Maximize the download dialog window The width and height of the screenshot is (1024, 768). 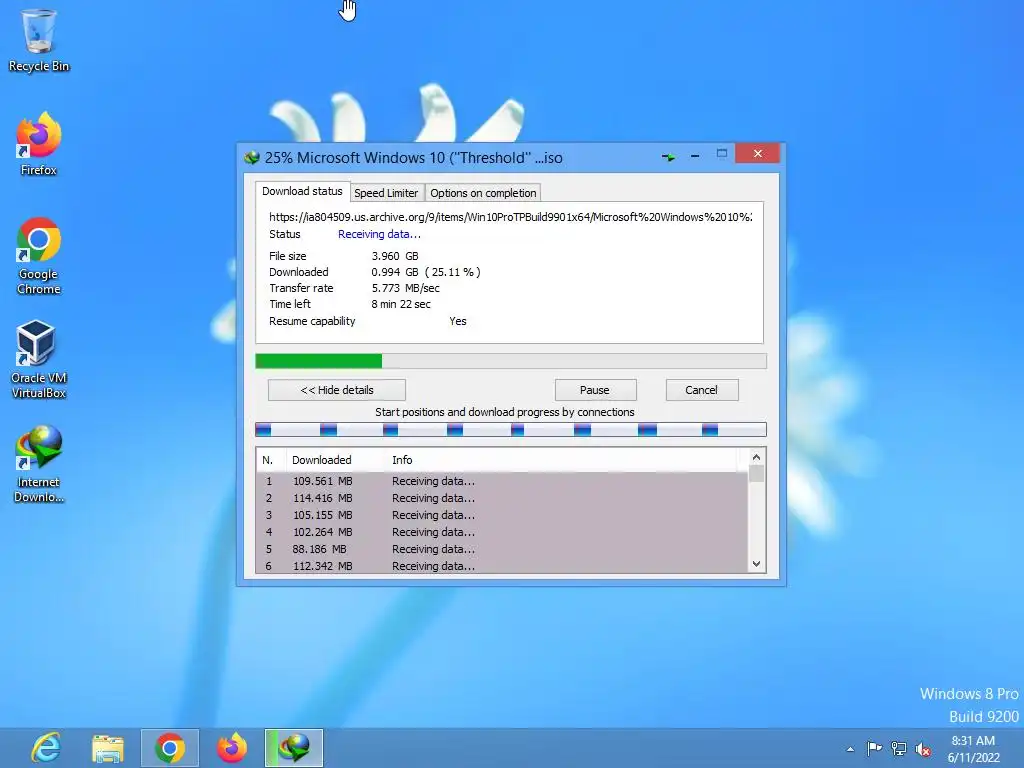coord(722,153)
